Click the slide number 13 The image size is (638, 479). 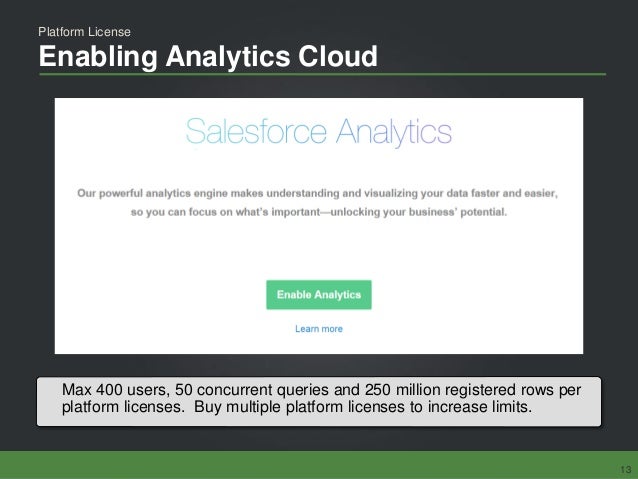[x=626, y=470]
